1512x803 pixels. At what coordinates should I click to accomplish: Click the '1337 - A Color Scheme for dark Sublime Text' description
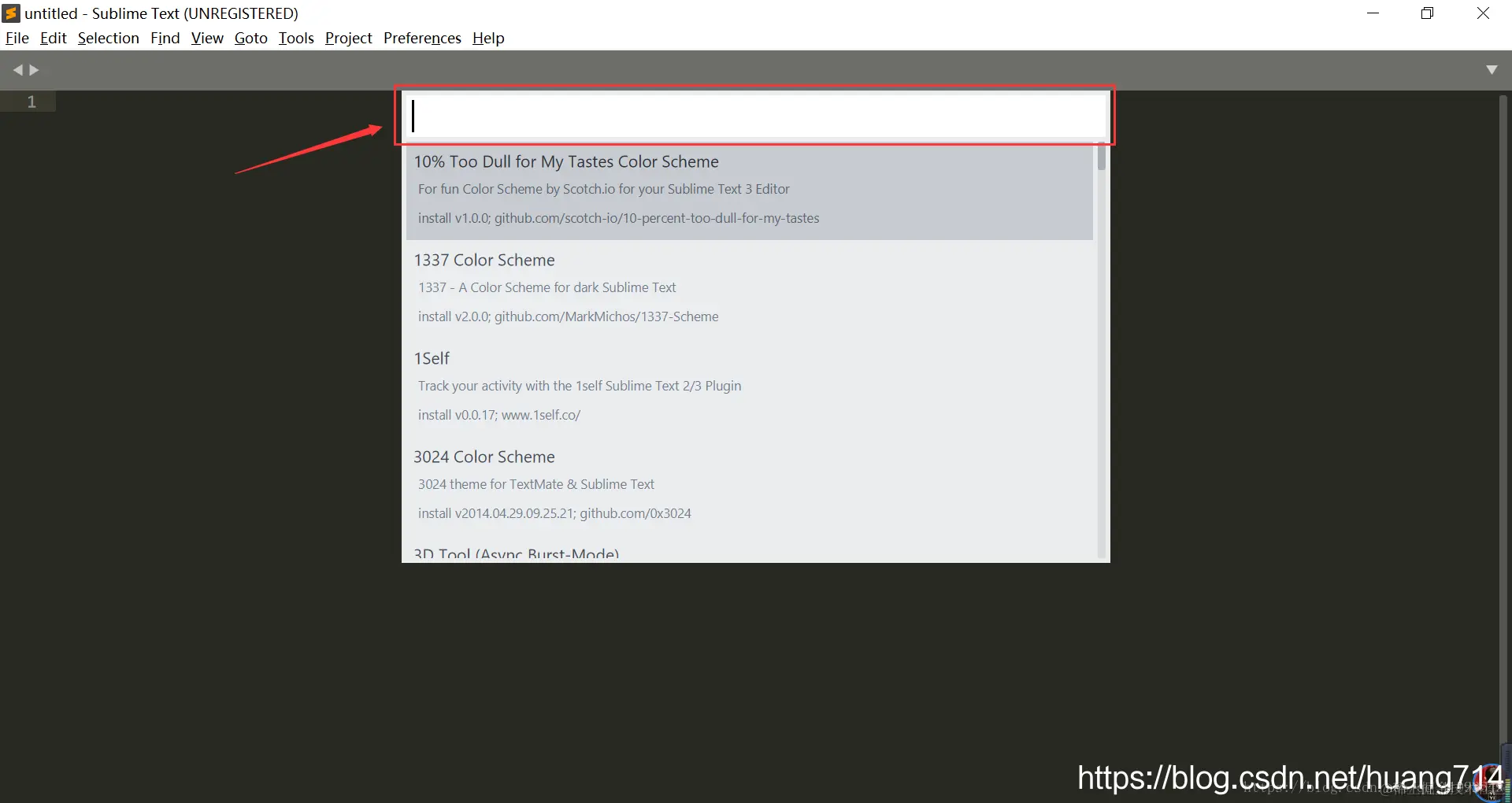pos(547,287)
